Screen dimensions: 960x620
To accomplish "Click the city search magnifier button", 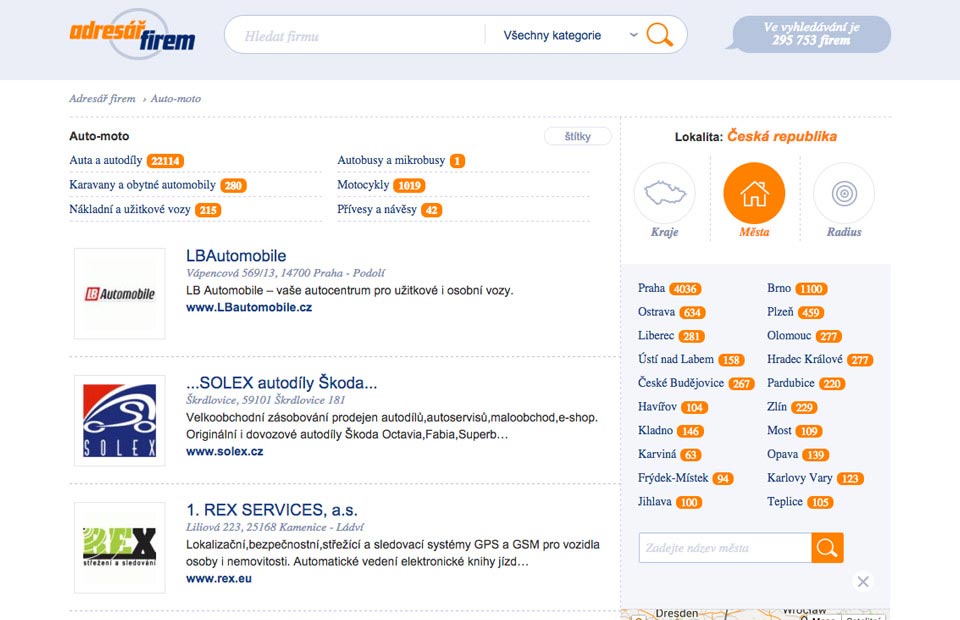I will (827, 548).
